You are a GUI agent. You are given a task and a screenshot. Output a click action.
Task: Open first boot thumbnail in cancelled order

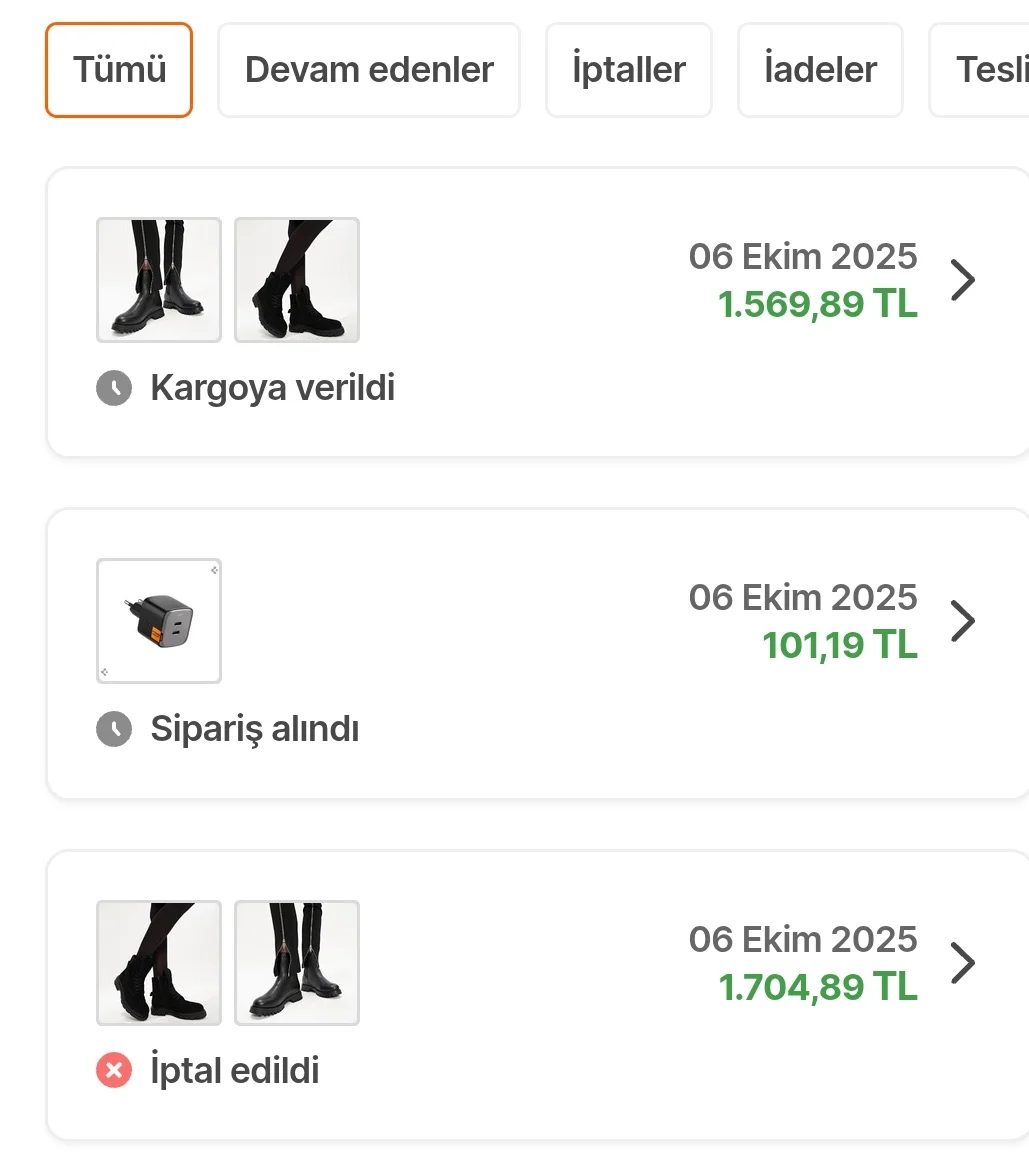tap(159, 963)
